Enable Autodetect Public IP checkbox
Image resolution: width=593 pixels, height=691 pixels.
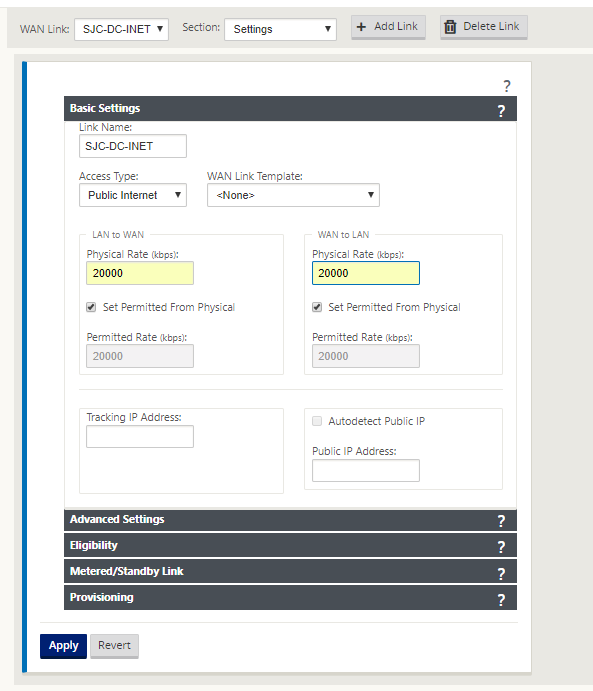(317, 421)
